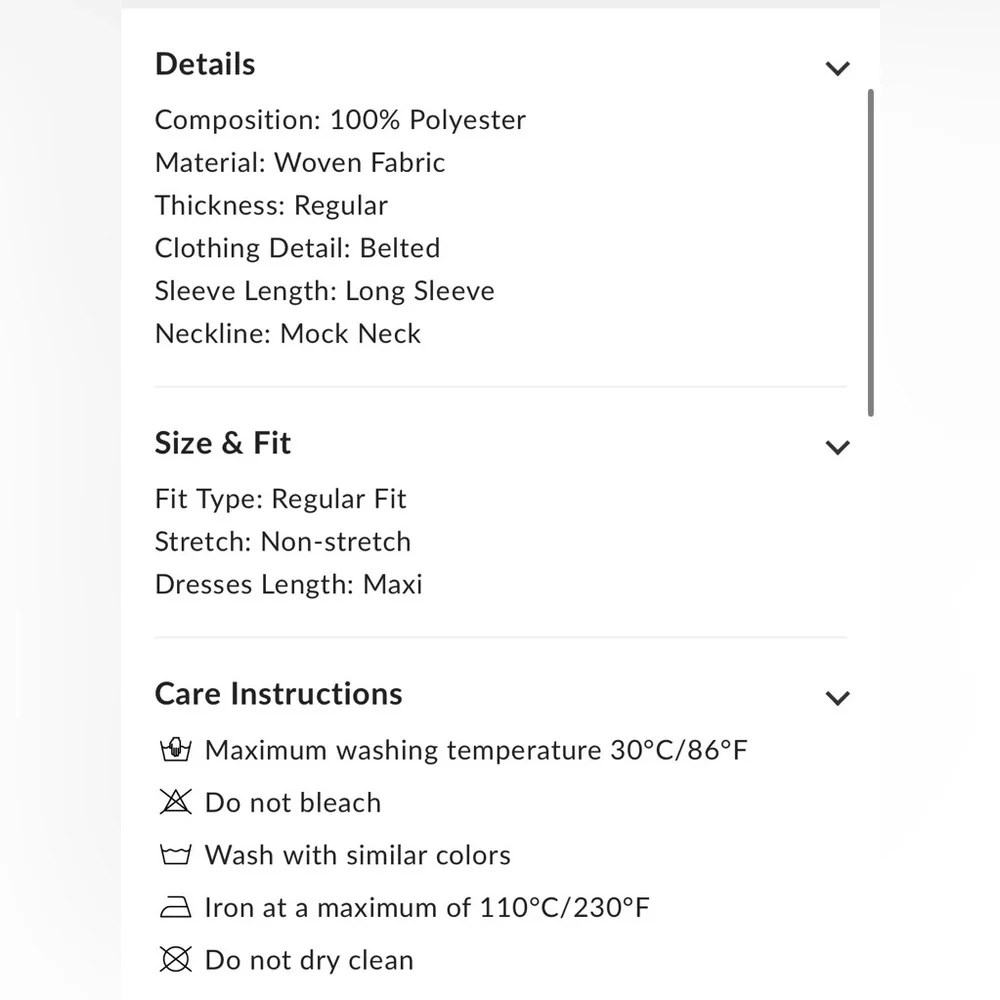Viewport: 1000px width, 1000px height.
Task: Collapse the Size & Fit chevron
Action: click(837, 447)
